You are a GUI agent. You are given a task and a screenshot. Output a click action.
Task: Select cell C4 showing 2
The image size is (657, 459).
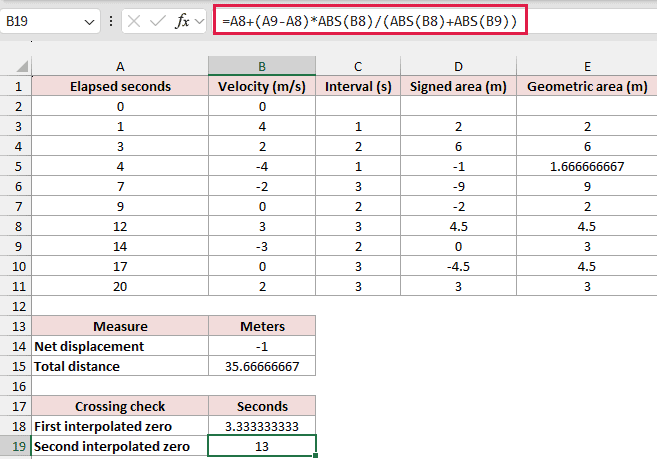(x=358, y=146)
